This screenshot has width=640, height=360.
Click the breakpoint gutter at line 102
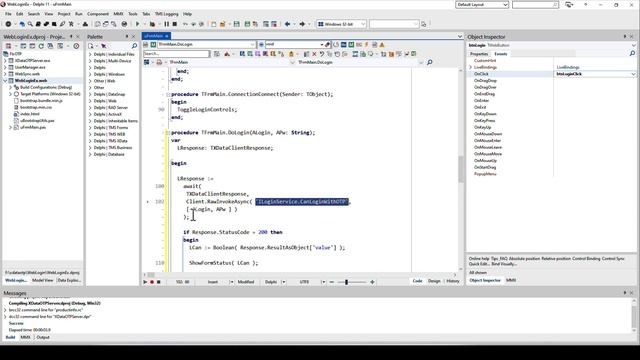[x=148, y=202]
